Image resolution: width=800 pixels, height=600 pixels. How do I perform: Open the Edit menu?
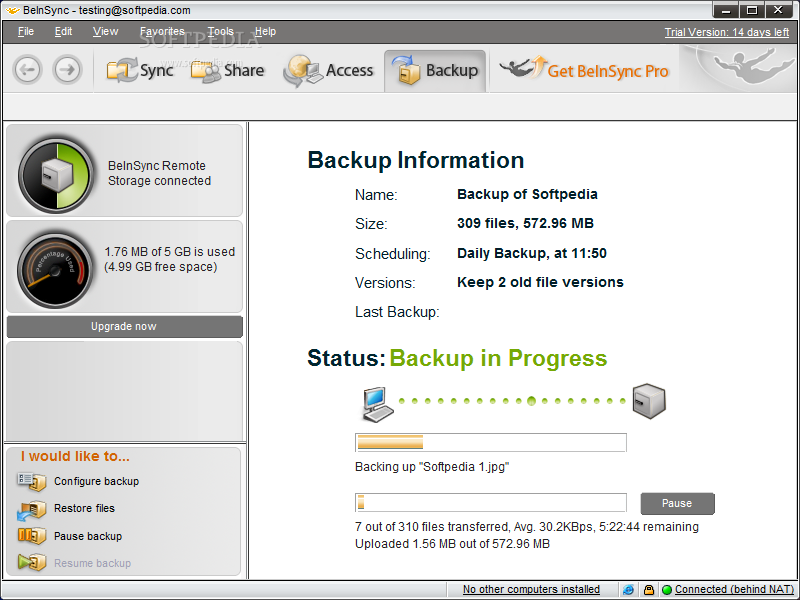point(63,32)
